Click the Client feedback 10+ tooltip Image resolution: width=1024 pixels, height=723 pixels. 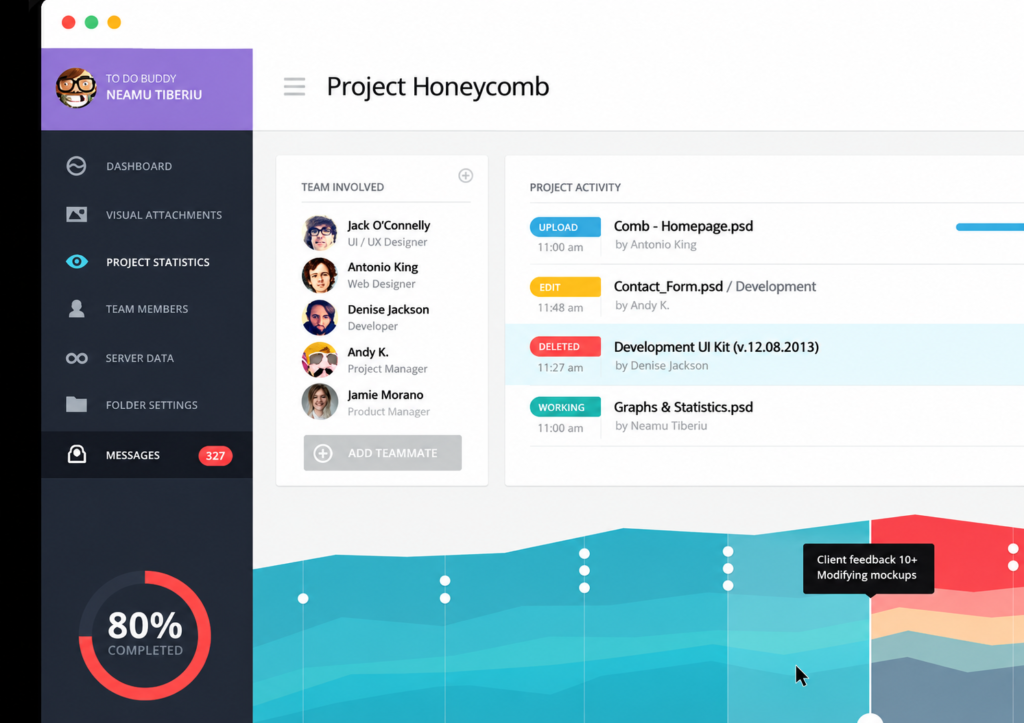(869, 568)
